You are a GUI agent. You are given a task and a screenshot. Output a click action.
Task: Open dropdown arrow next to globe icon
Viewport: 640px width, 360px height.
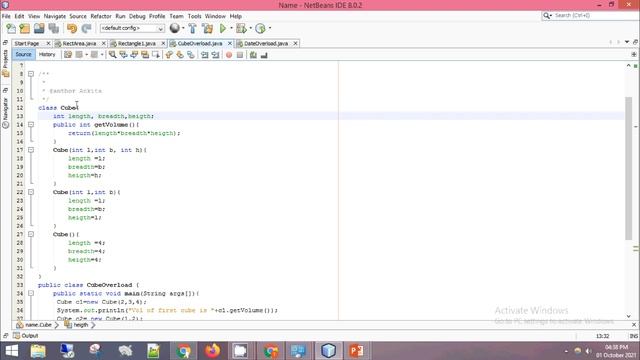tap(183, 28)
